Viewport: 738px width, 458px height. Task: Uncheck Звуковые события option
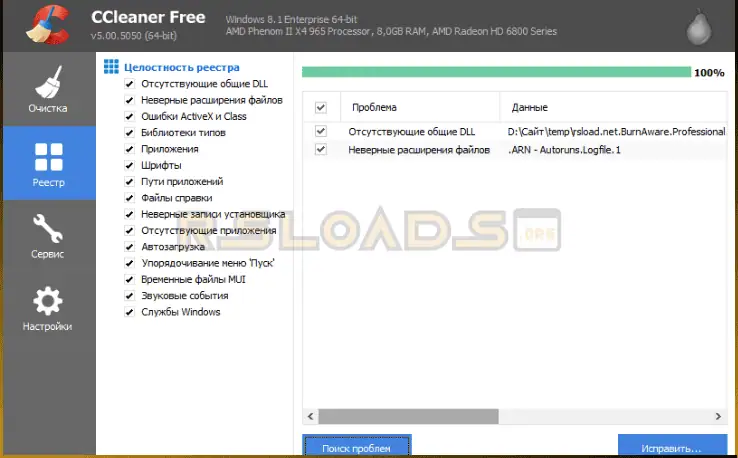click(x=129, y=296)
